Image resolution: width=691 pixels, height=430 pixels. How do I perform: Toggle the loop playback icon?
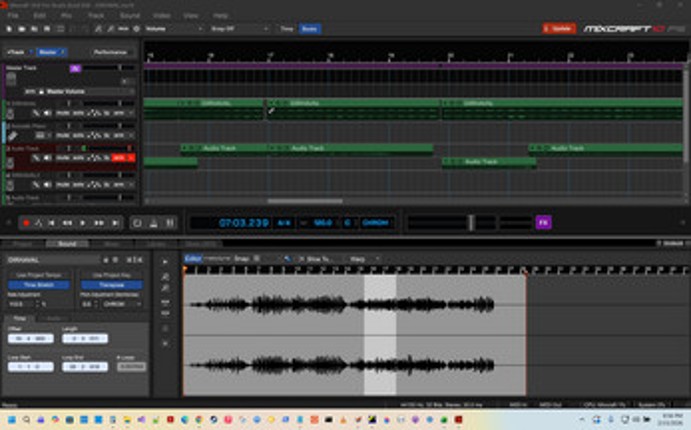point(138,223)
